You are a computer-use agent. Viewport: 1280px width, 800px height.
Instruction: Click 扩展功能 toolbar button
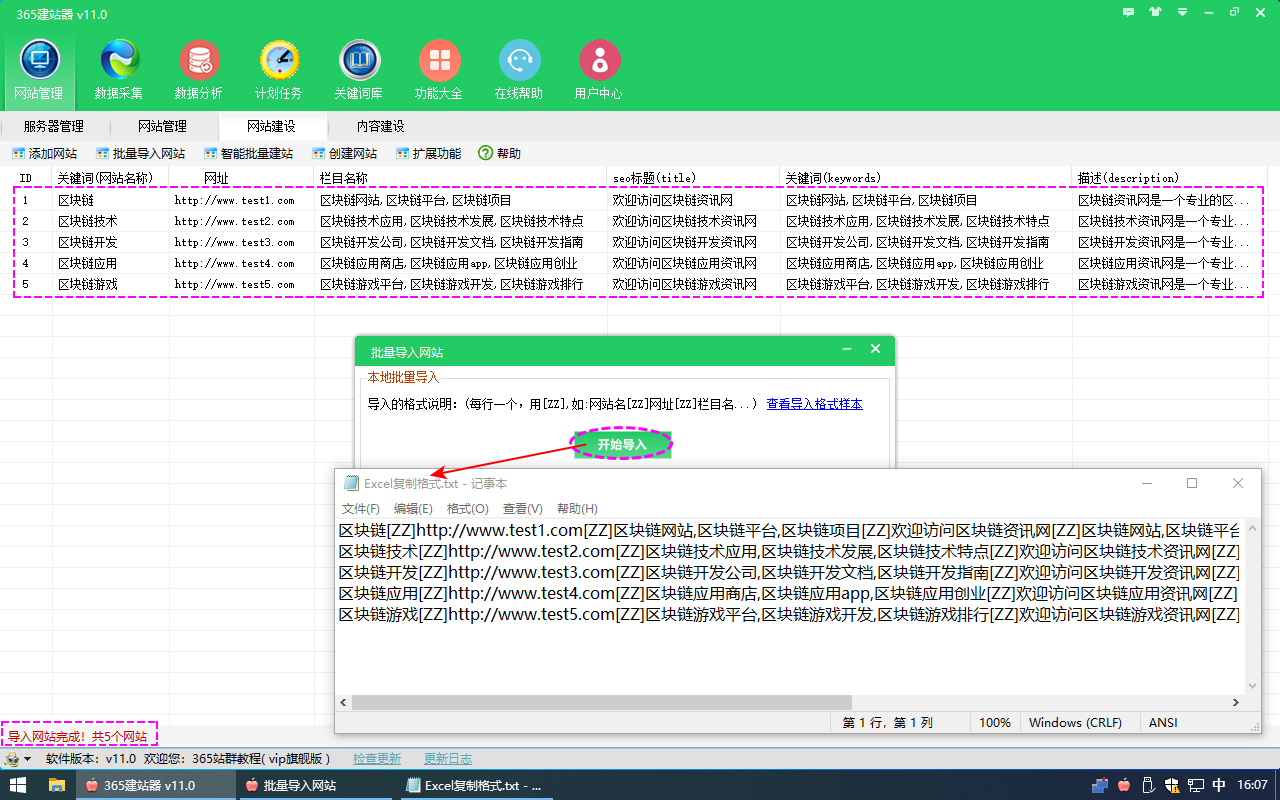pos(429,153)
